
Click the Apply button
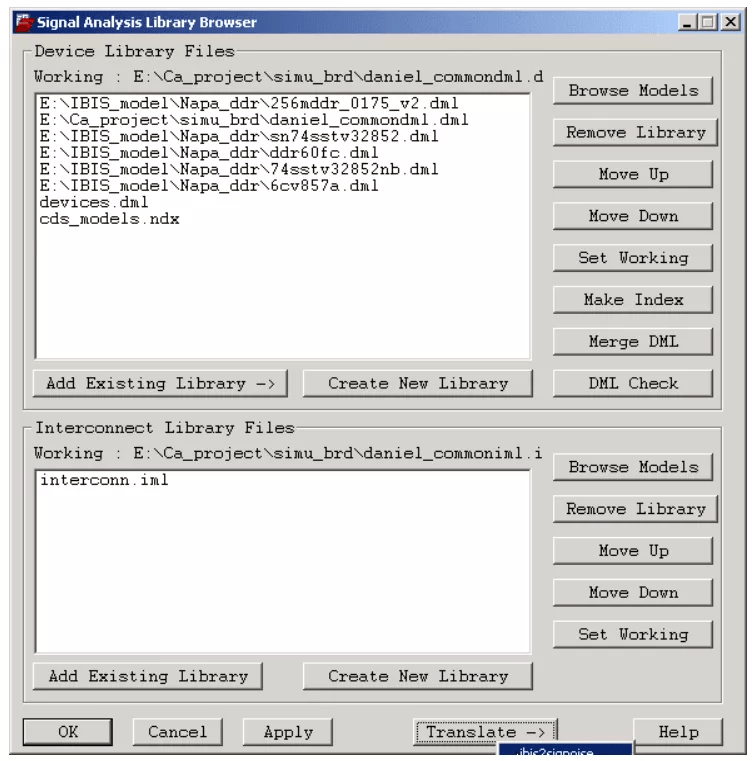click(287, 732)
